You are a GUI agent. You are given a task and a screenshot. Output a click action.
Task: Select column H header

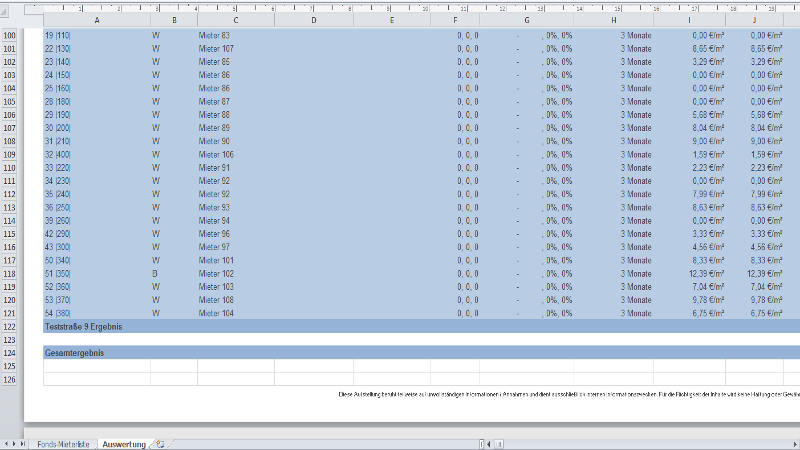[x=614, y=20]
